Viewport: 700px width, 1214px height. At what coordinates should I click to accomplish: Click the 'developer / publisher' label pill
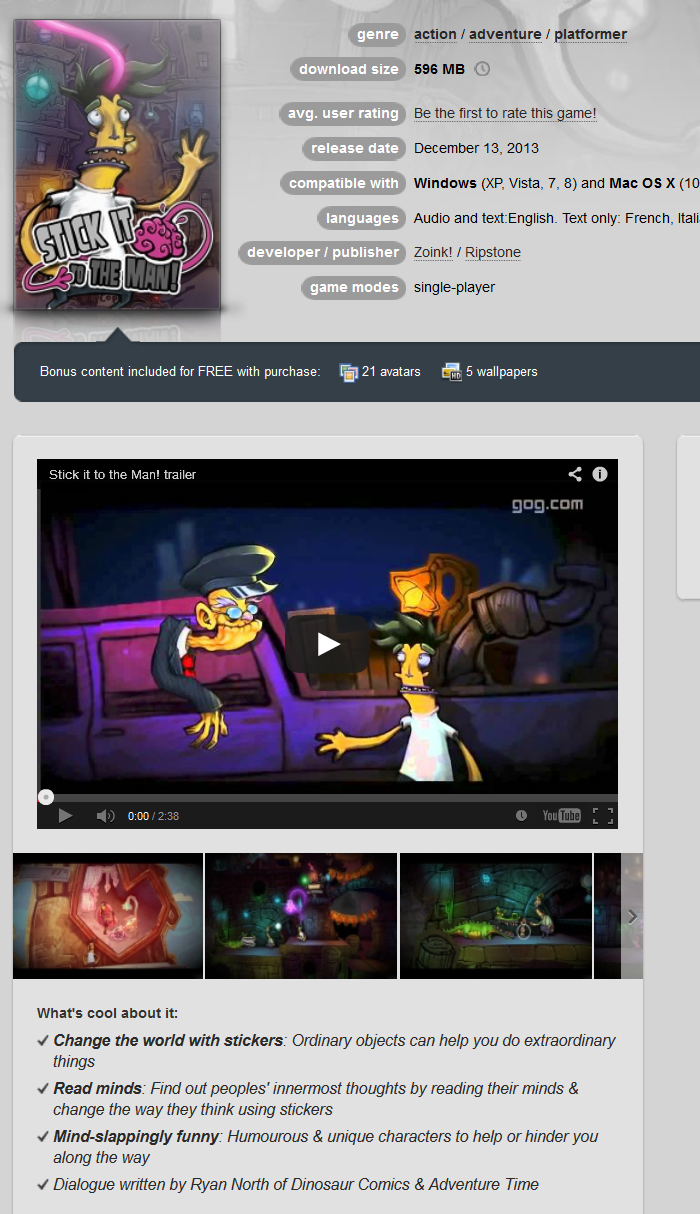point(322,253)
